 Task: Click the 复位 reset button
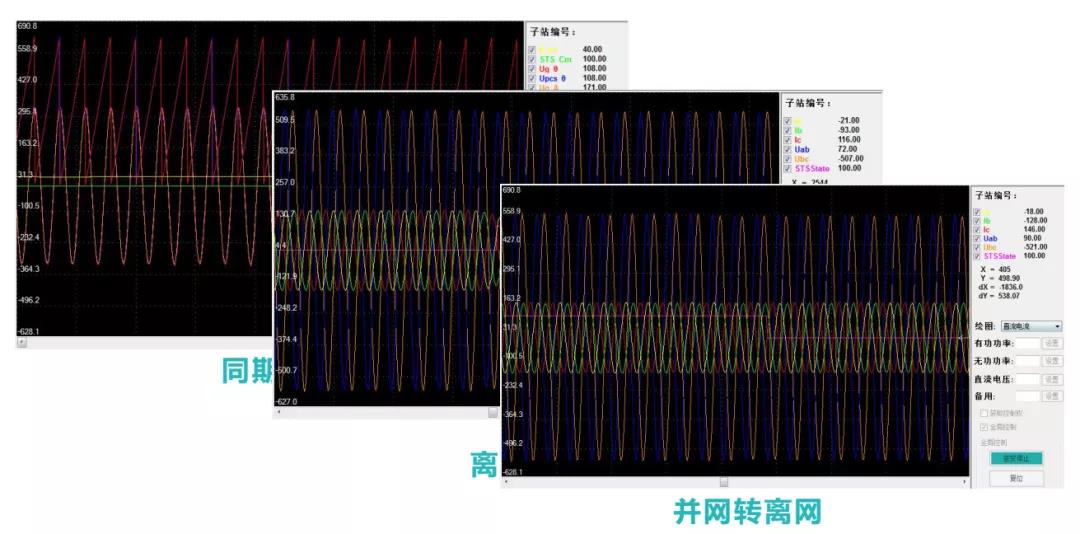point(1016,478)
